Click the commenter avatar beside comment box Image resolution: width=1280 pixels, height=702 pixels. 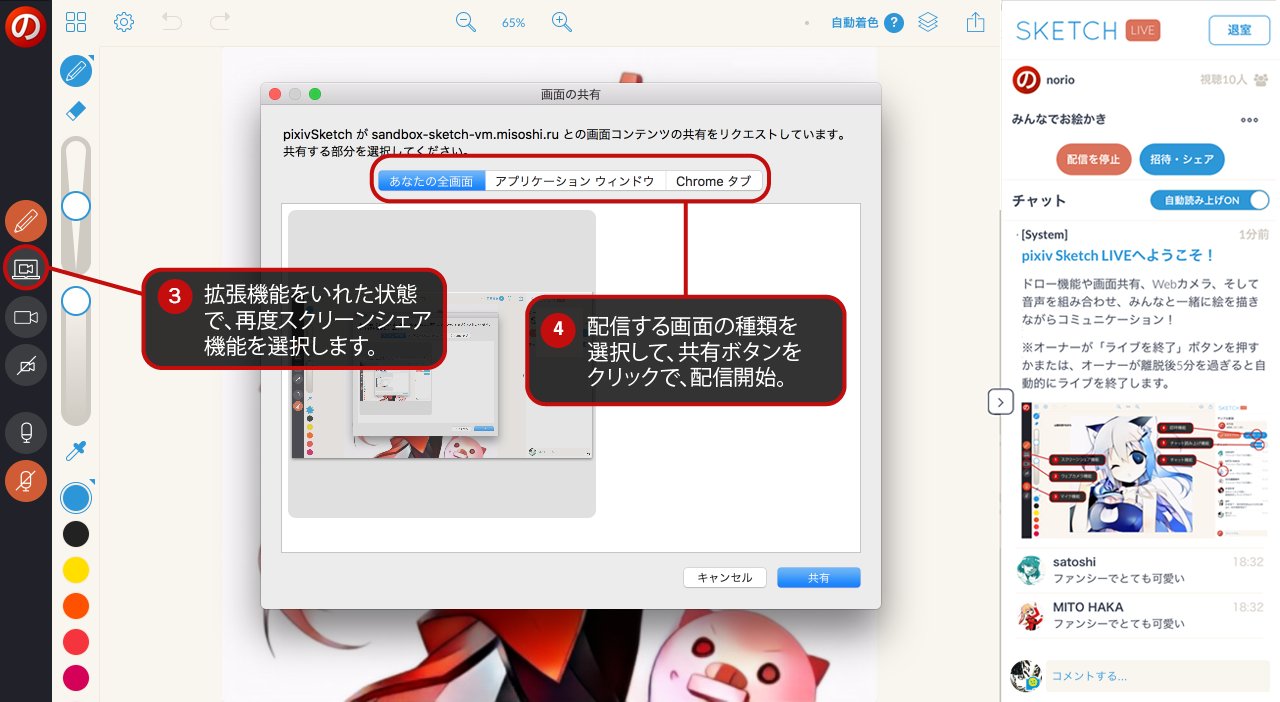click(1026, 676)
